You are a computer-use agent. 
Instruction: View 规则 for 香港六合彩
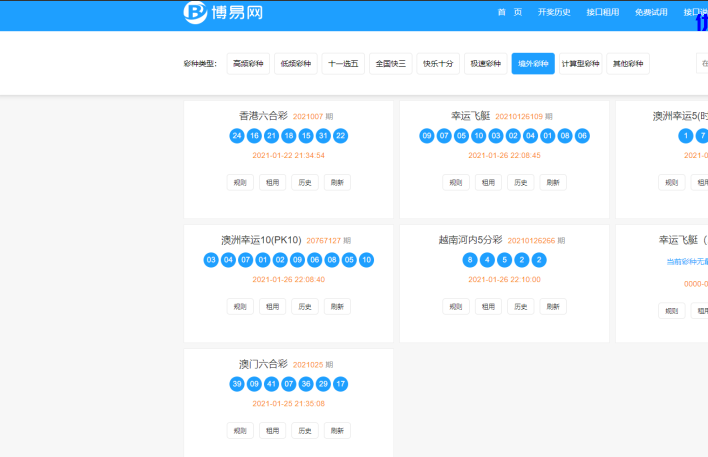tap(240, 182)
